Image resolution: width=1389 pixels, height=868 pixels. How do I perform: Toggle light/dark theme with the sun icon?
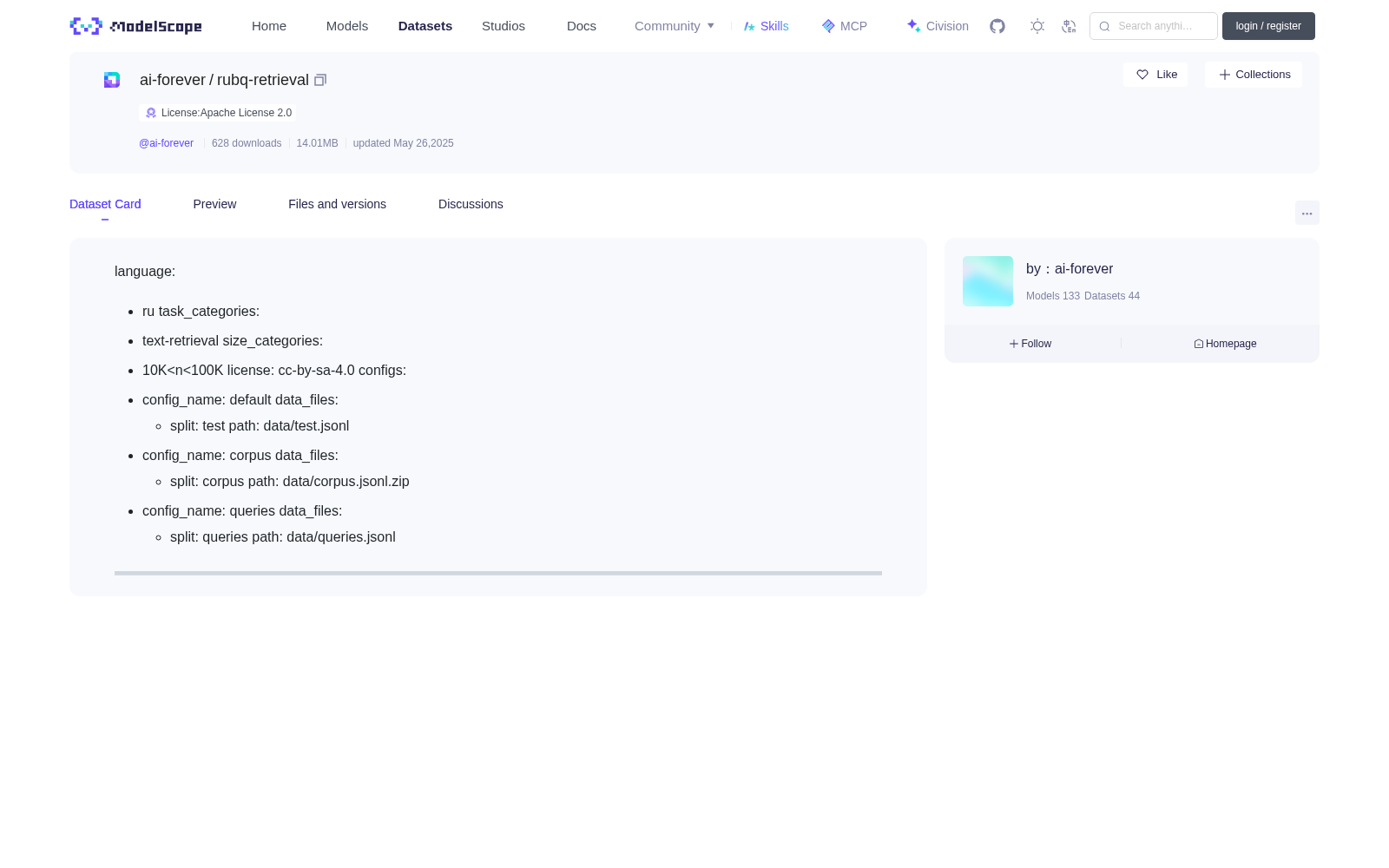point(1037,26)
